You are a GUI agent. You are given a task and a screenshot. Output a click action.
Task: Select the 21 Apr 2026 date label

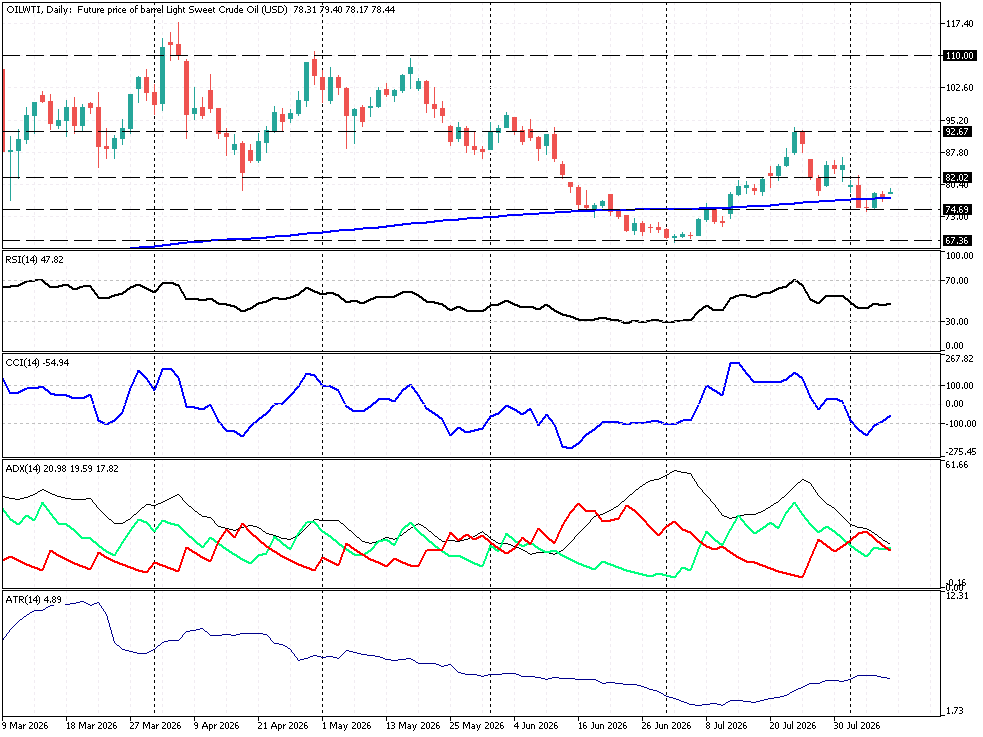tap(283, 726)
